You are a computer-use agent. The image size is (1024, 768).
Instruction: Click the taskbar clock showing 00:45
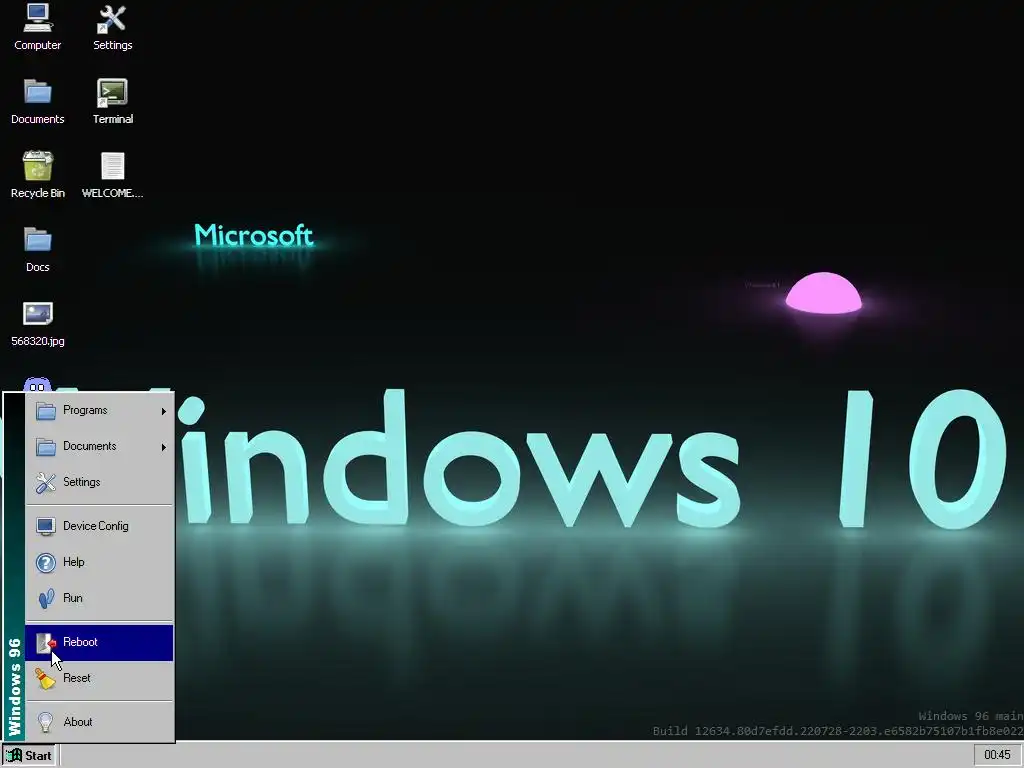pos(997,755)
